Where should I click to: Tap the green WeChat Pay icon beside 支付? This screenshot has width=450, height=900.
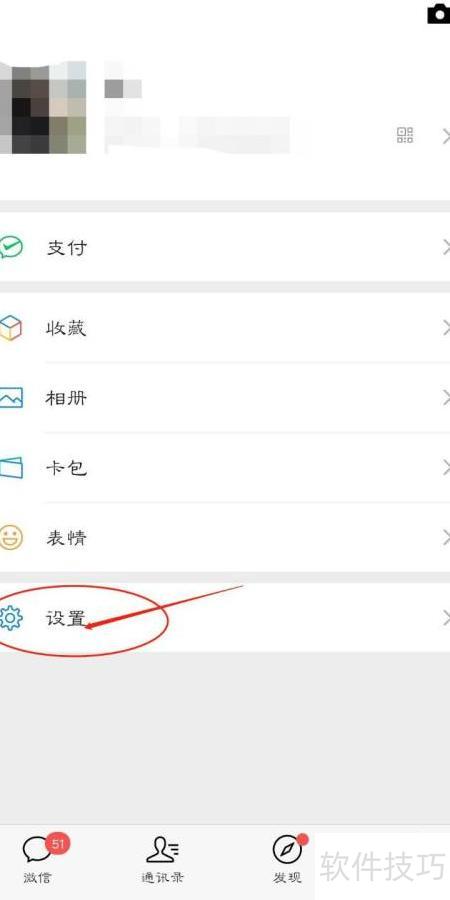[11, 247]
